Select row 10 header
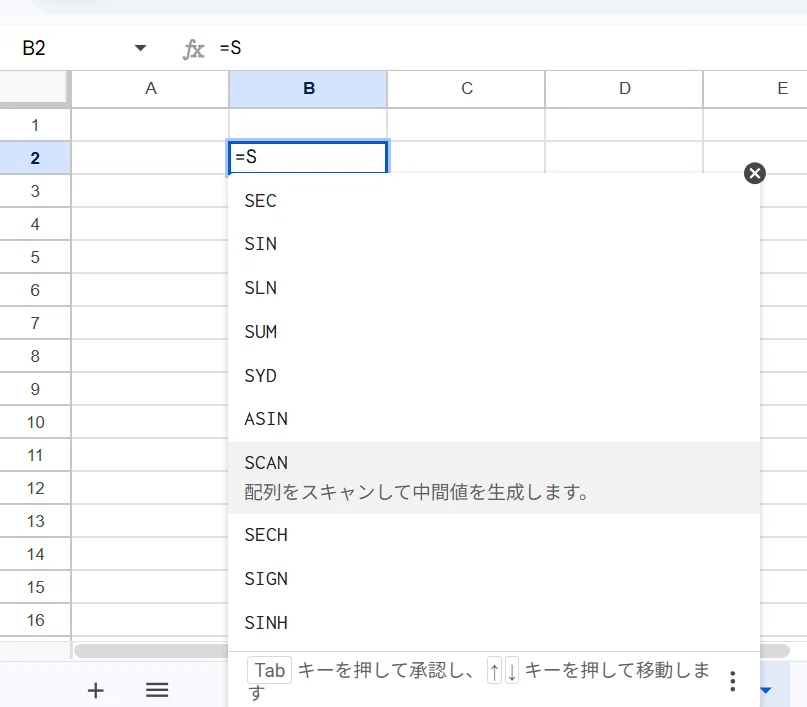Image resolution: width=807 pixels, height=707 pixels. pyautogui.click(x=35, y=422)
